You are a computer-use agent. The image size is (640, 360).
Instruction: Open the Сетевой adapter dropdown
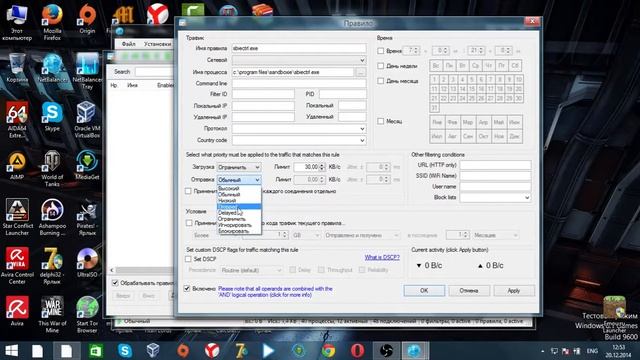[299, 60]
